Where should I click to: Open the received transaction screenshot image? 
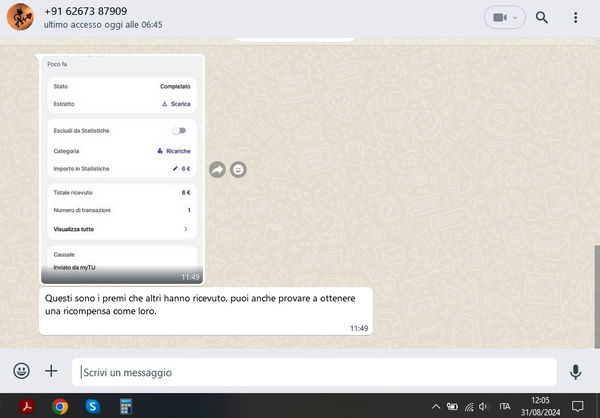pyautogui.click(x=122, y=170)
